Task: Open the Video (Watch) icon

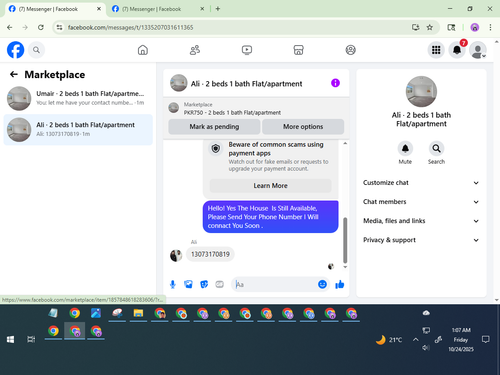Action: click(x=247, y=50)
